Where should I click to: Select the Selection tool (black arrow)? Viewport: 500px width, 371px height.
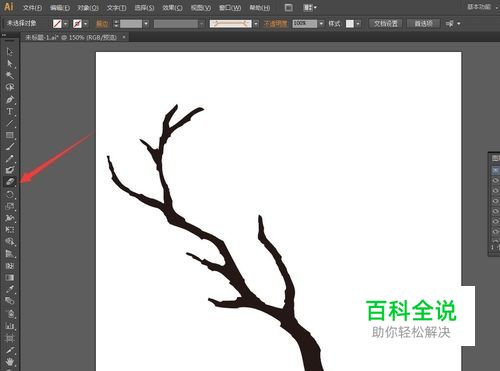click(10, 52)
